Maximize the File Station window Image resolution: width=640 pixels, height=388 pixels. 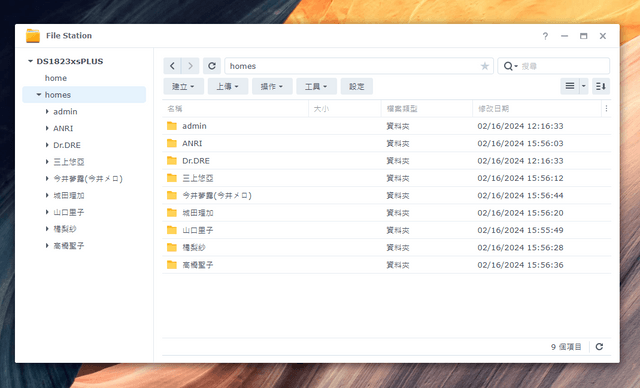(x=584, y=36)
